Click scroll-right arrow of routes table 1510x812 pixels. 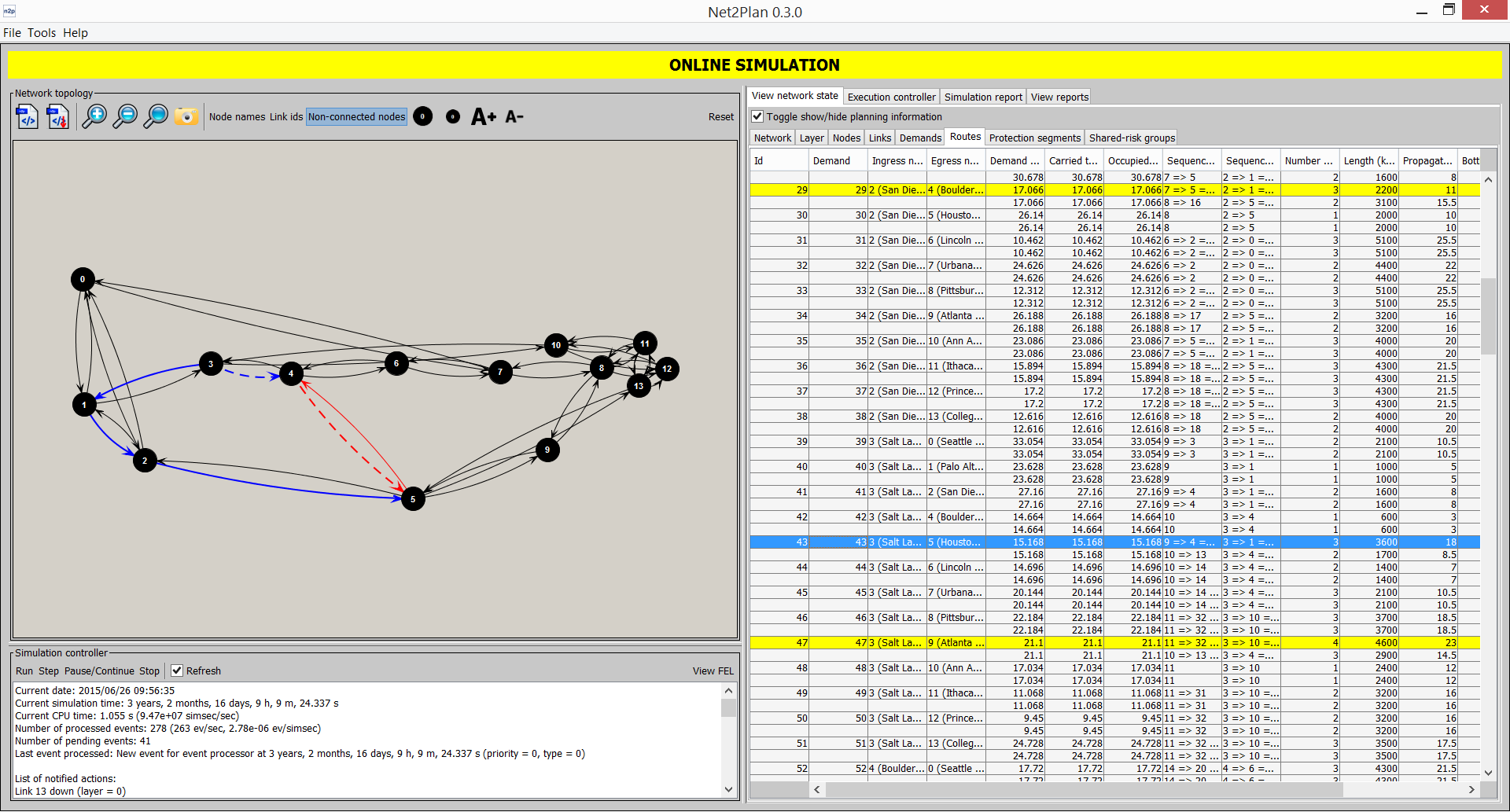tap(1471, 789)
